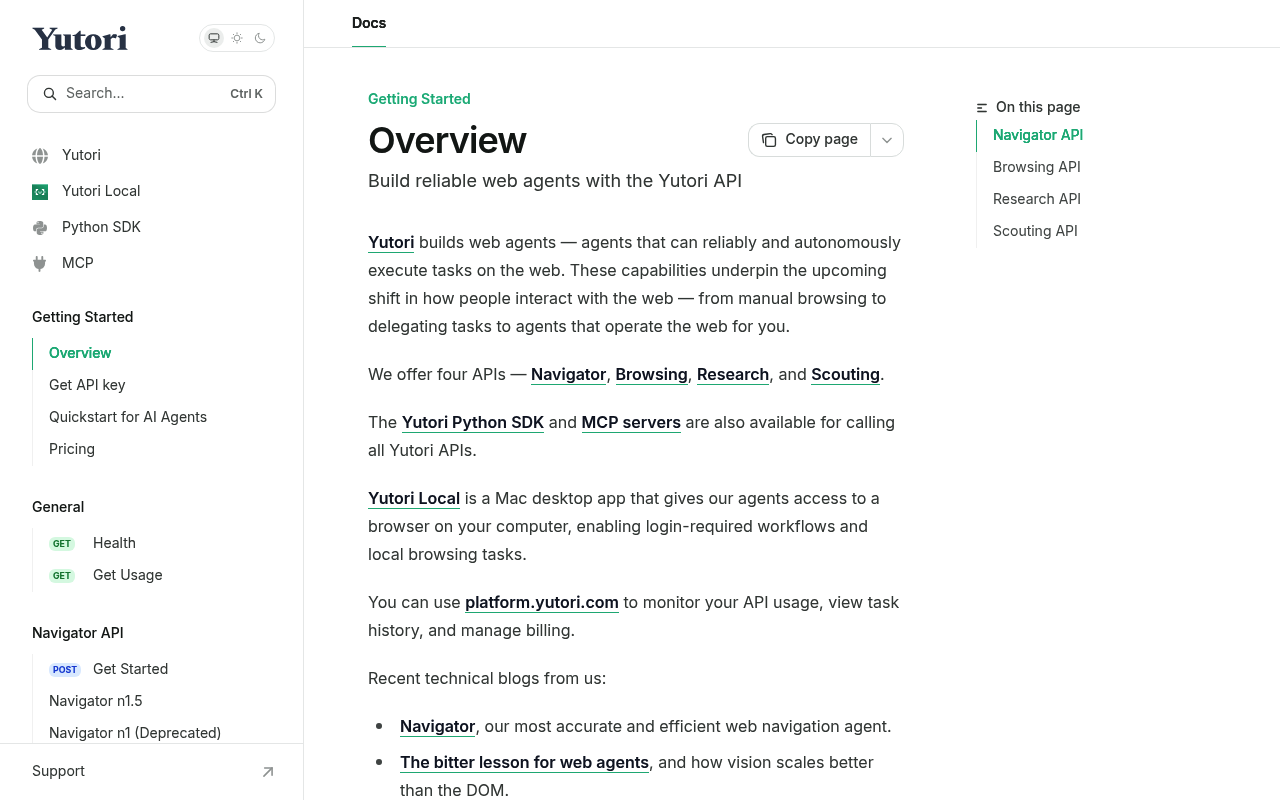
Task: Open the Pricing page
Action: click(72, 449)
